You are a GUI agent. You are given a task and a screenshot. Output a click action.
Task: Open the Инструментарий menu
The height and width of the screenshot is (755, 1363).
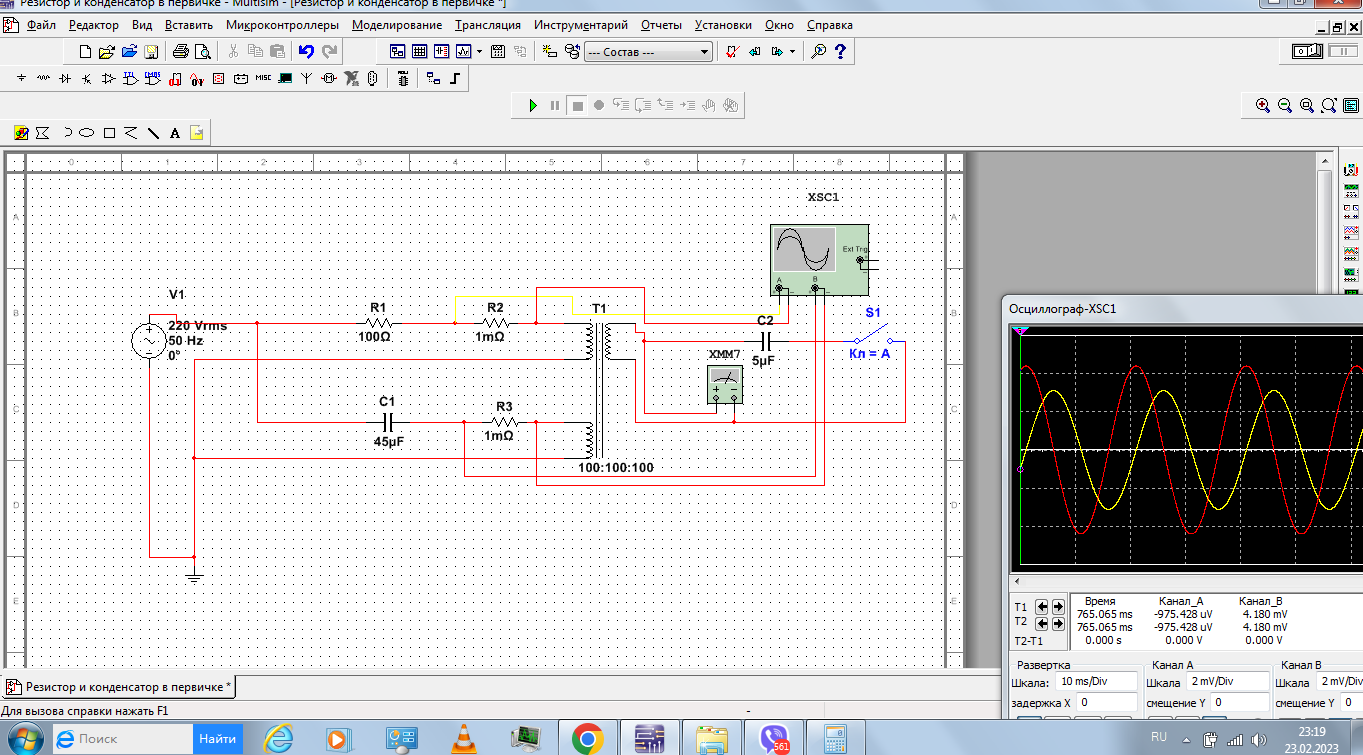[580, 25]
